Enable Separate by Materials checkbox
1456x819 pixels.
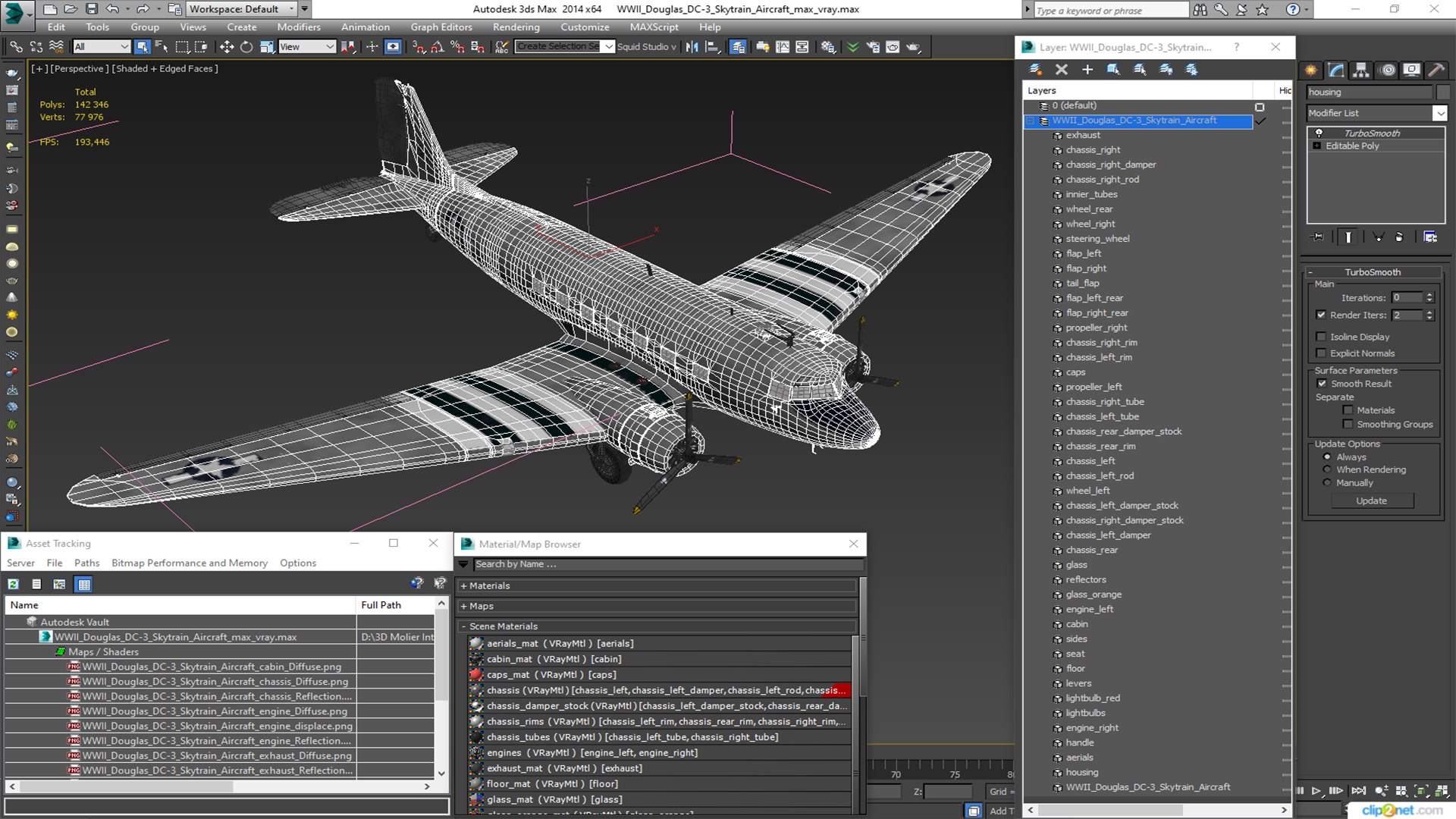[x=1348, y=410]
